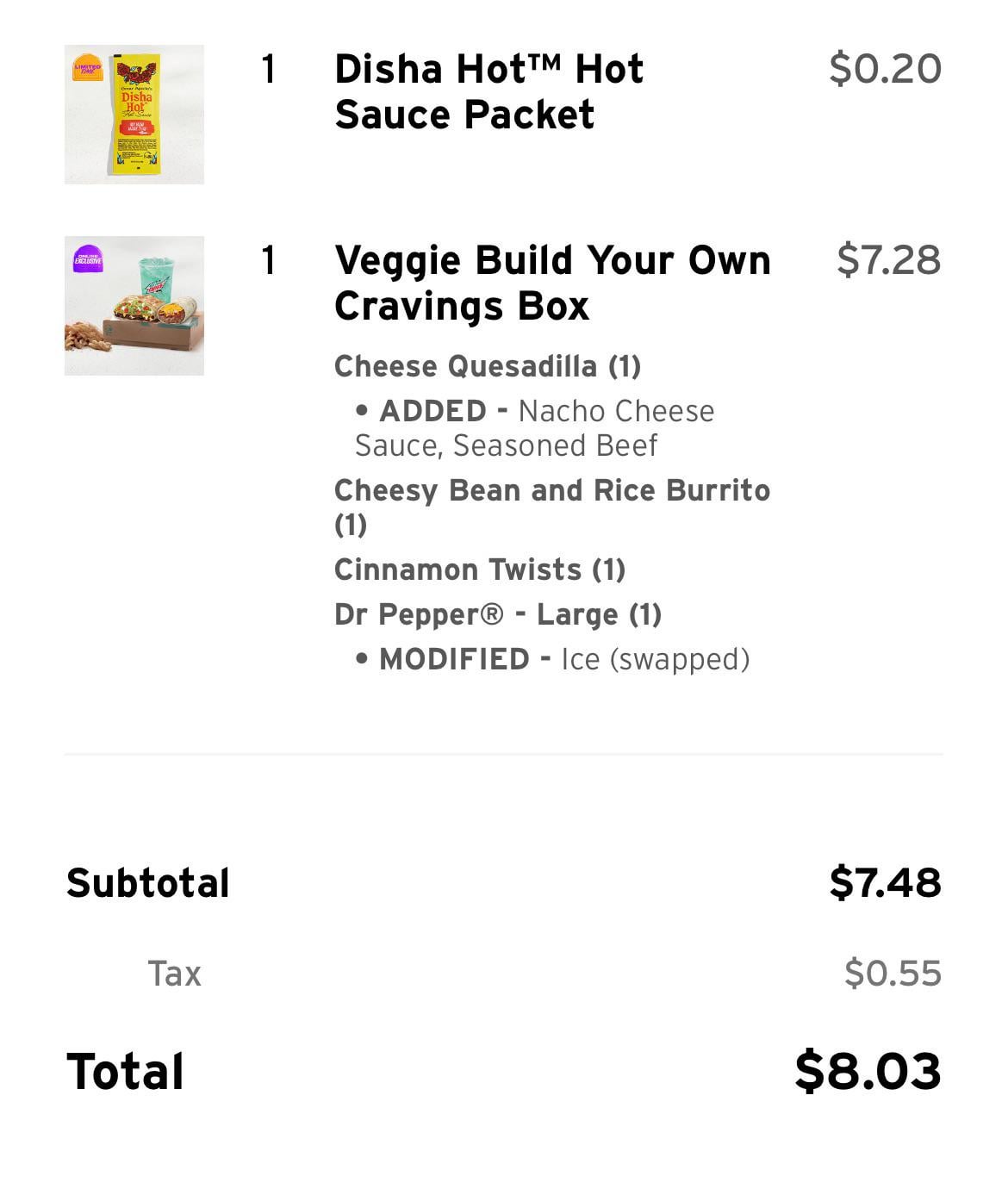Click the quantity beside Veggie Cravings Box
1008x1195 pixels.
pos(269,260)
